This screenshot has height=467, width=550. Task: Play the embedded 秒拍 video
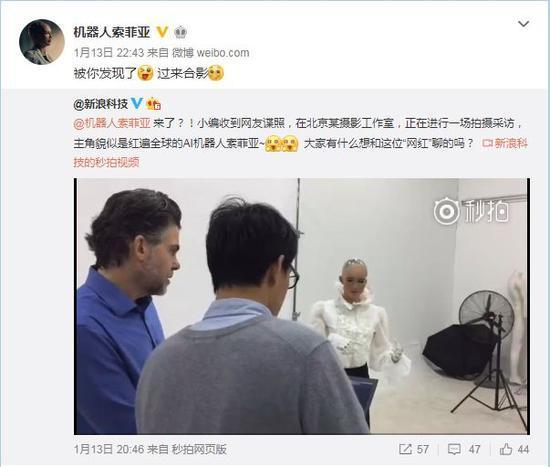(x=302, y=306)
